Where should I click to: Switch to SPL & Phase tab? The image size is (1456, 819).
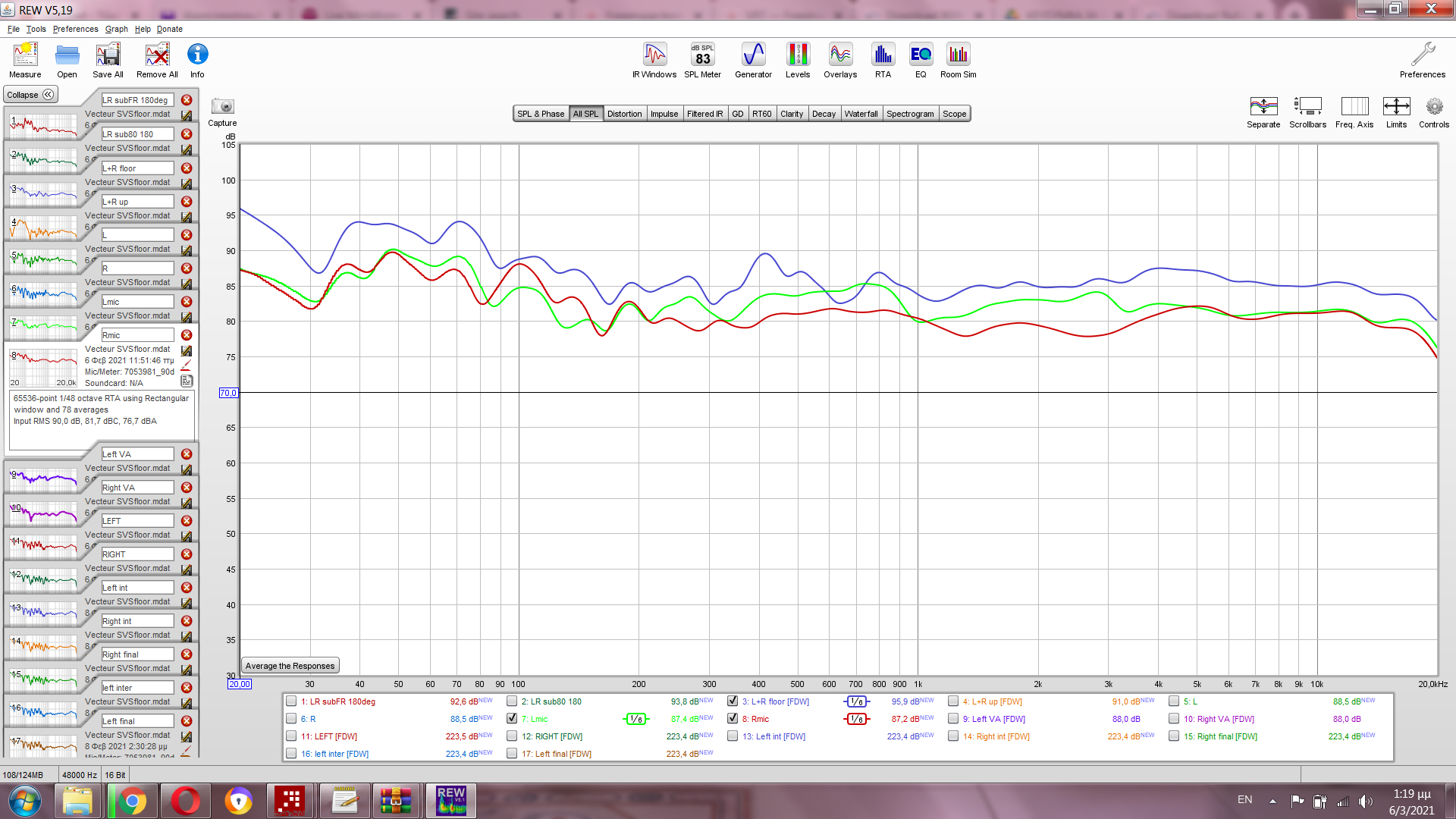point(541,114)
